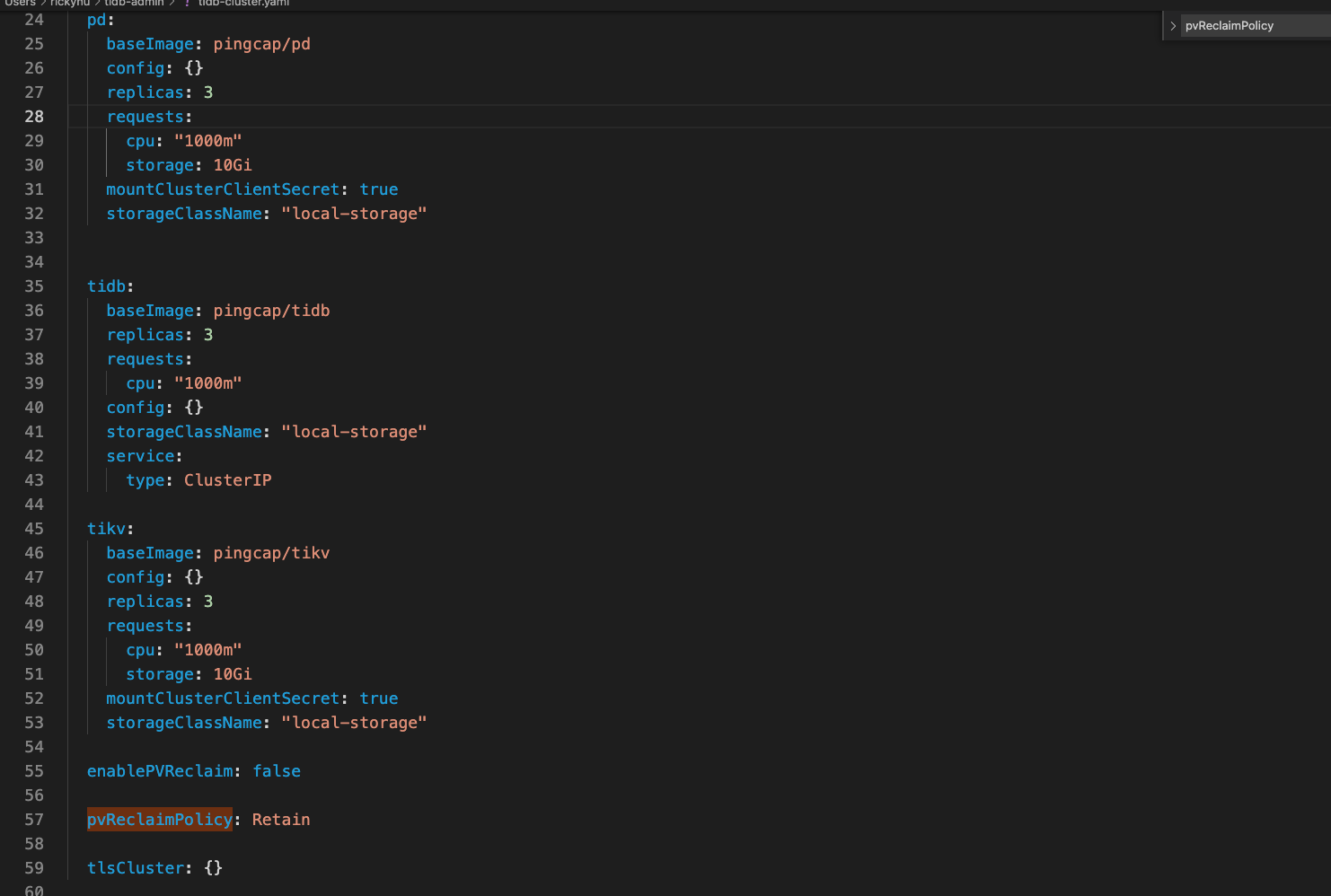Click the 'replicas' key on line 37
The height and width of the screenshot is (896, 1331).
(x=145, y=335)
